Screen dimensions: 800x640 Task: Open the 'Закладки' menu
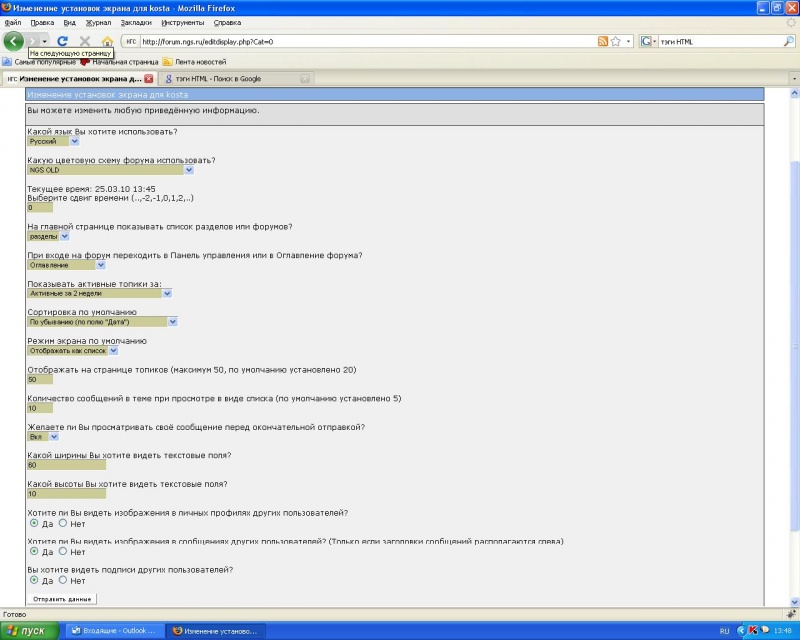coord(136,21)
